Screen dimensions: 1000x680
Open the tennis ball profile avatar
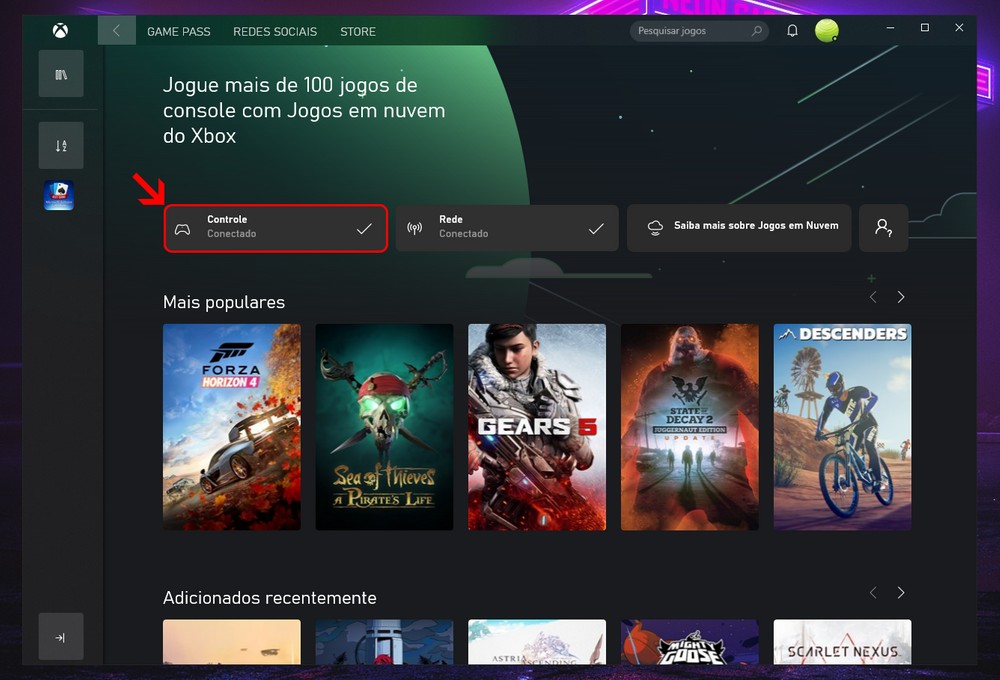pos(827,31)
